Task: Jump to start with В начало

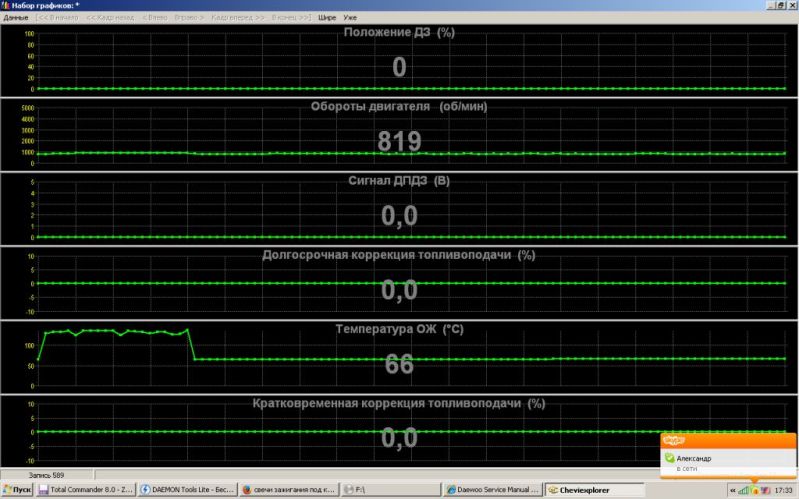Action: [x=58, y=18]
